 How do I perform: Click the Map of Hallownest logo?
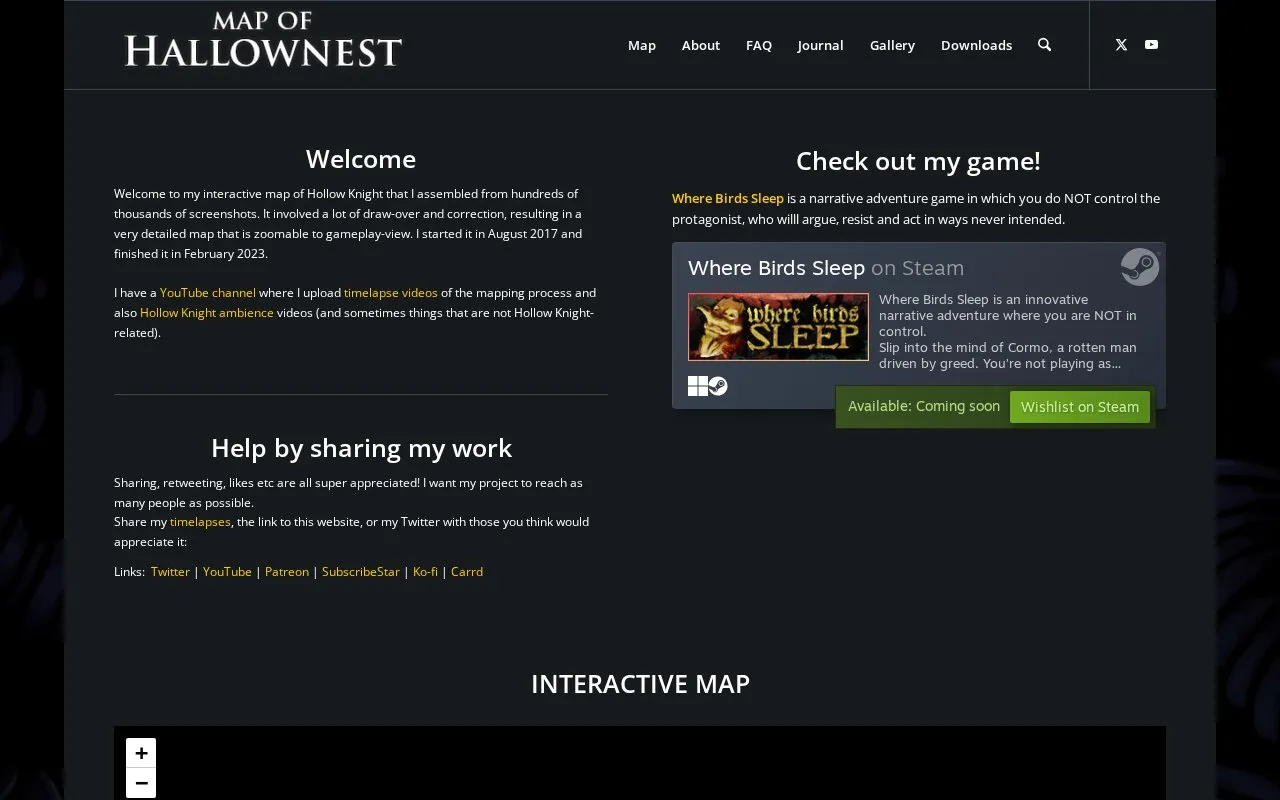coord(263,40)
